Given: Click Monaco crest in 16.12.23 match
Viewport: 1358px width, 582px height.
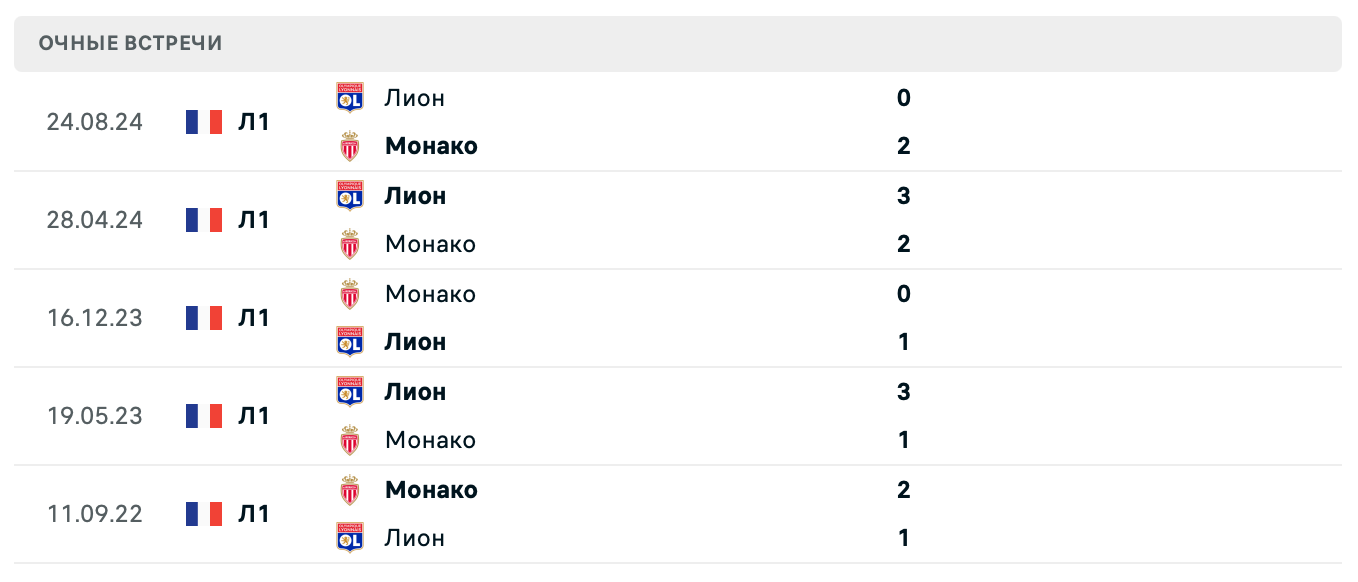Looking at the screenshot, I should pos(350,294).
